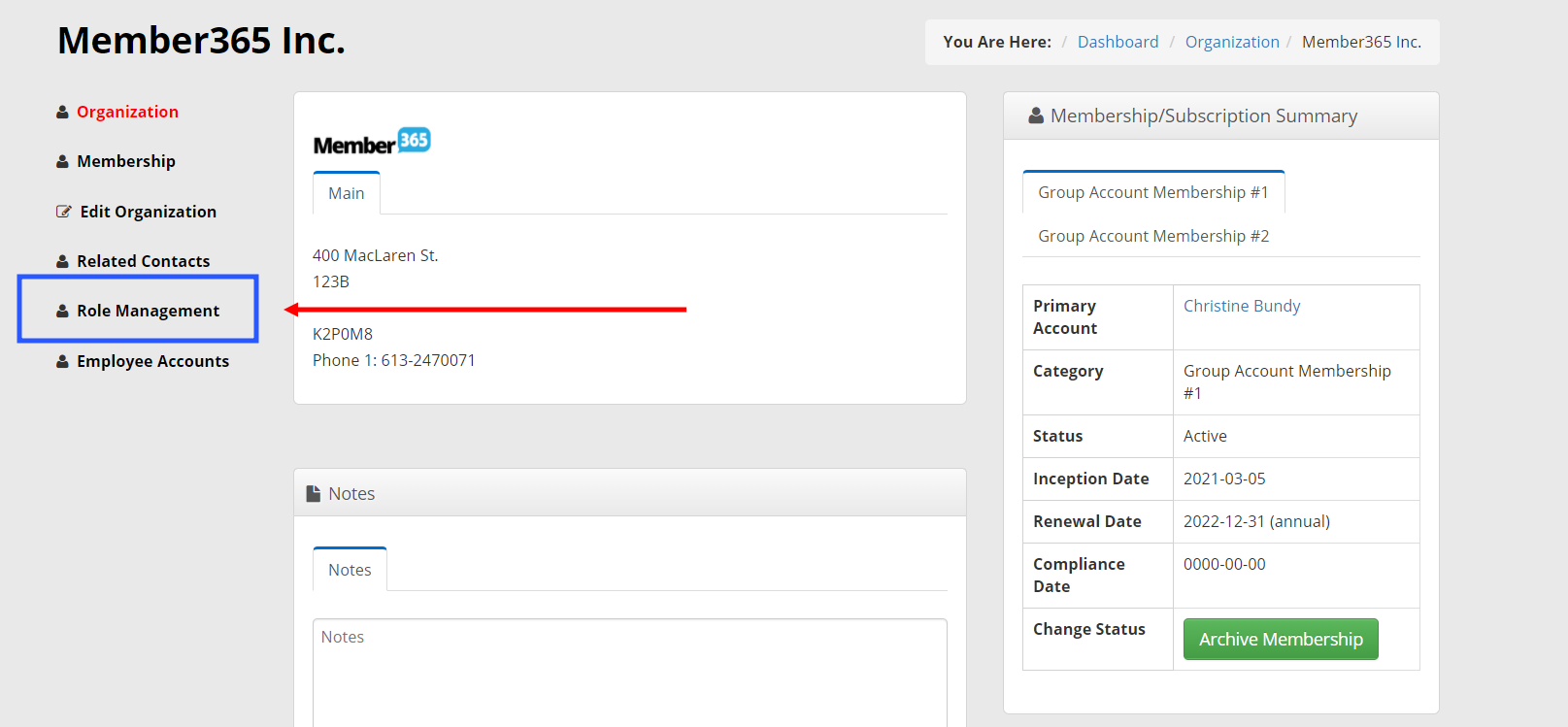Select the Notes tab

click(x=350, y=570)
